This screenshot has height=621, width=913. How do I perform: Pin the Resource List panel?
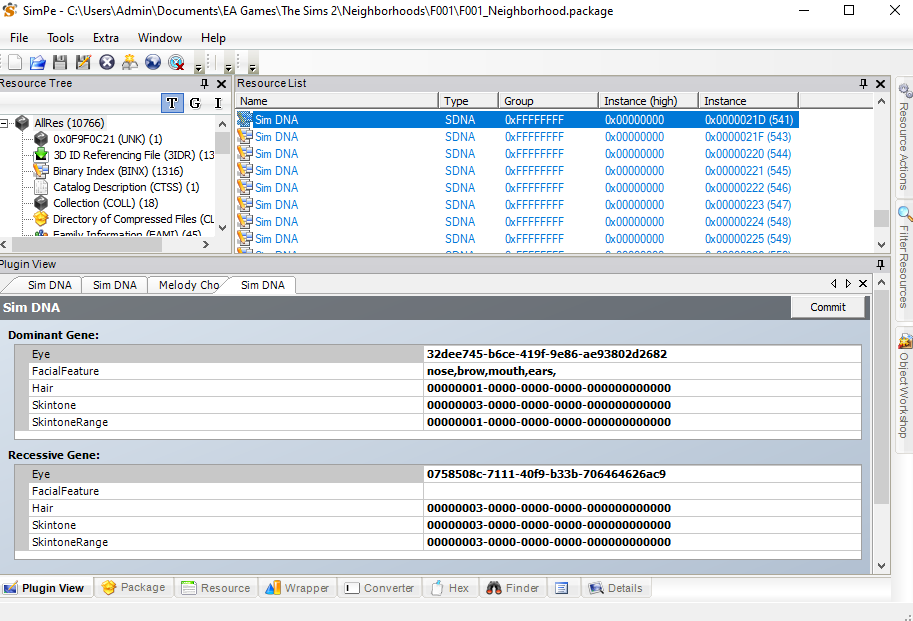(x=864, y=84)
